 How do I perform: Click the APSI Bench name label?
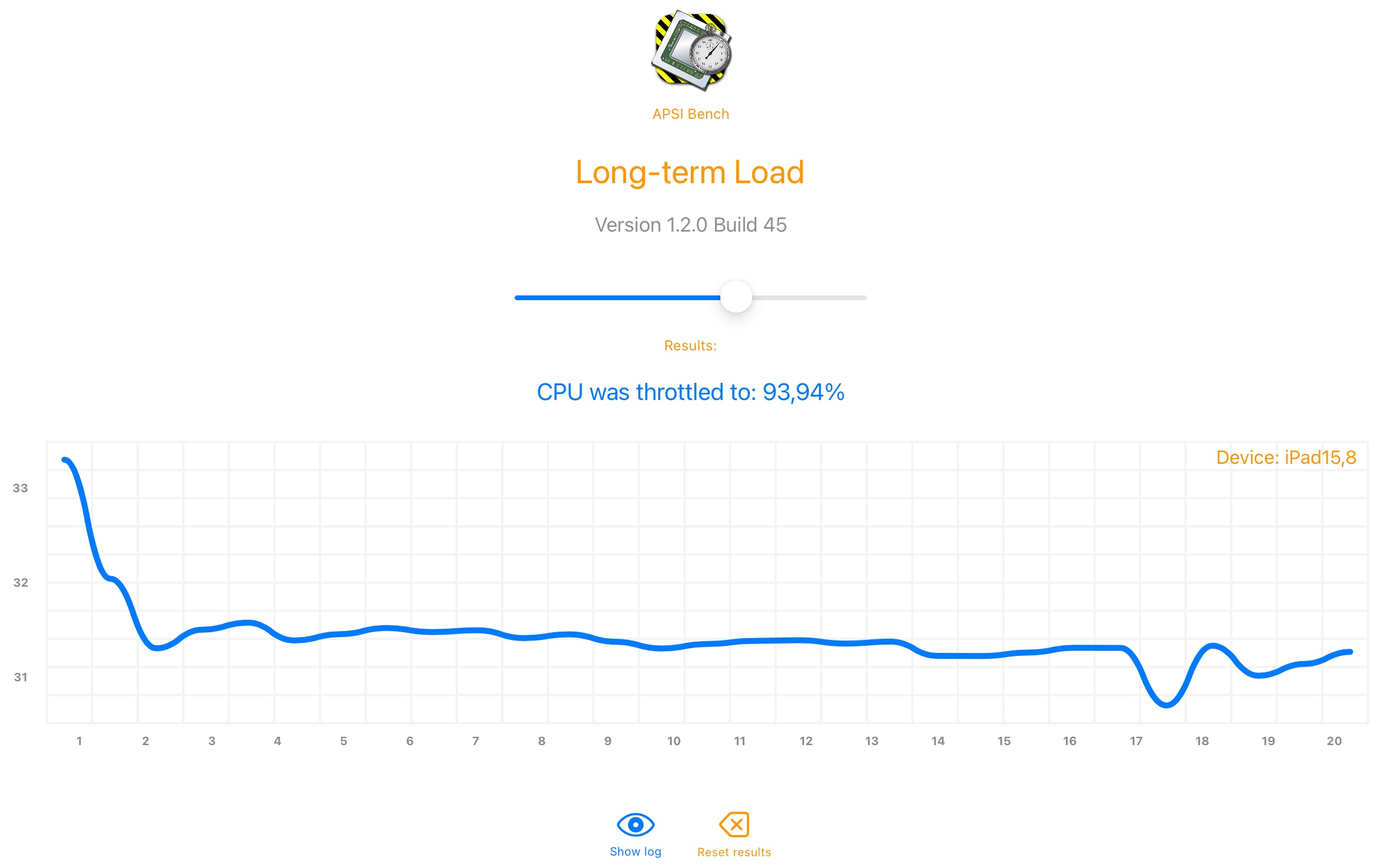[691, 114]
